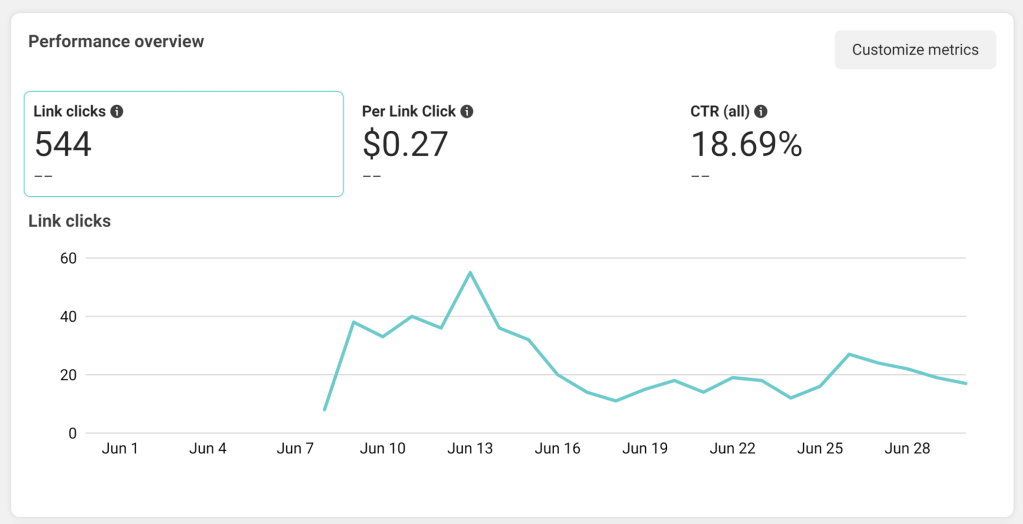Click the first data point of the line

325,410
